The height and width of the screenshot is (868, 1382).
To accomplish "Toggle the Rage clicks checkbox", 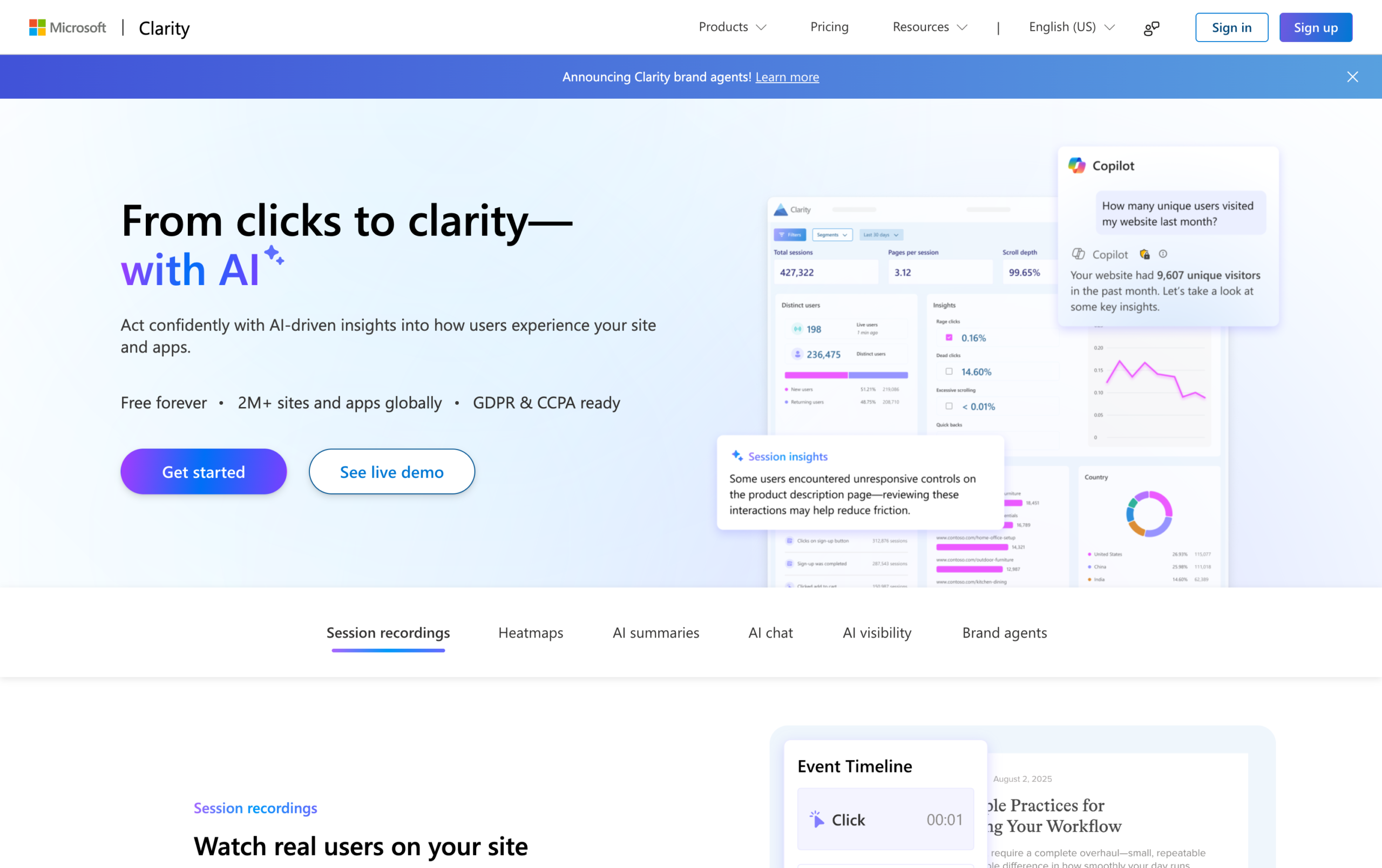I will pyautogui.click(x=949, y=337).
